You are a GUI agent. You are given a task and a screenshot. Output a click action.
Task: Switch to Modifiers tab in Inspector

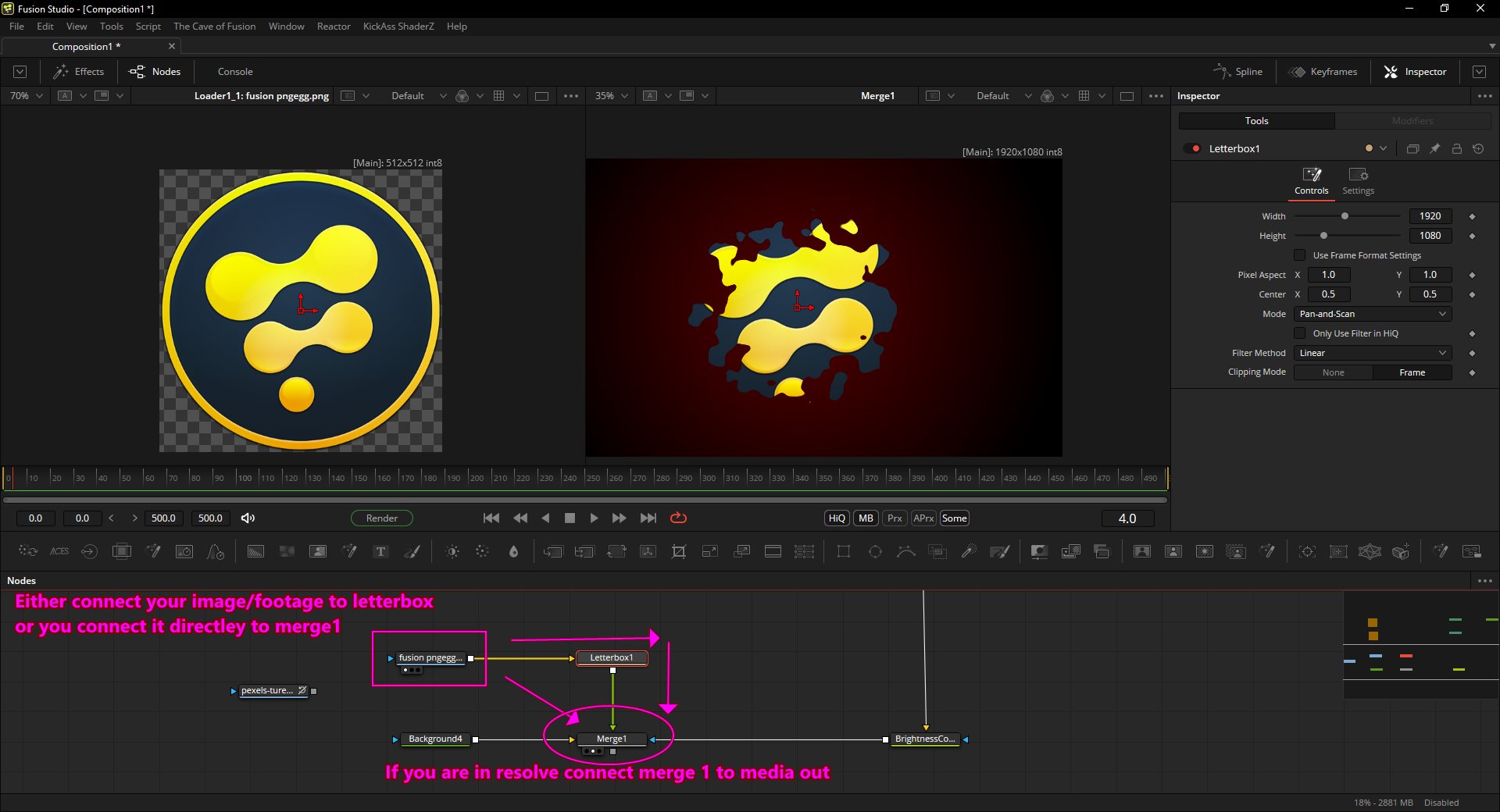pos(1412,121)
